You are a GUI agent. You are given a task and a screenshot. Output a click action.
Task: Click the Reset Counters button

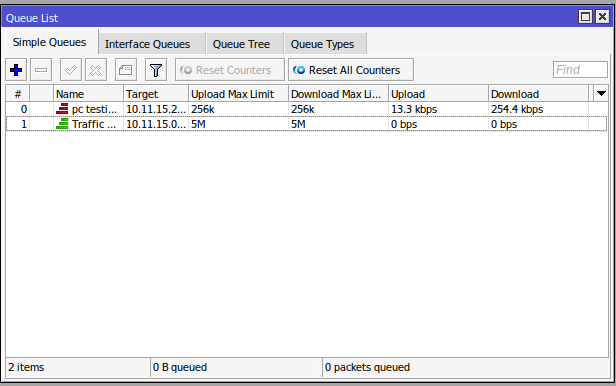coord(230,70)
